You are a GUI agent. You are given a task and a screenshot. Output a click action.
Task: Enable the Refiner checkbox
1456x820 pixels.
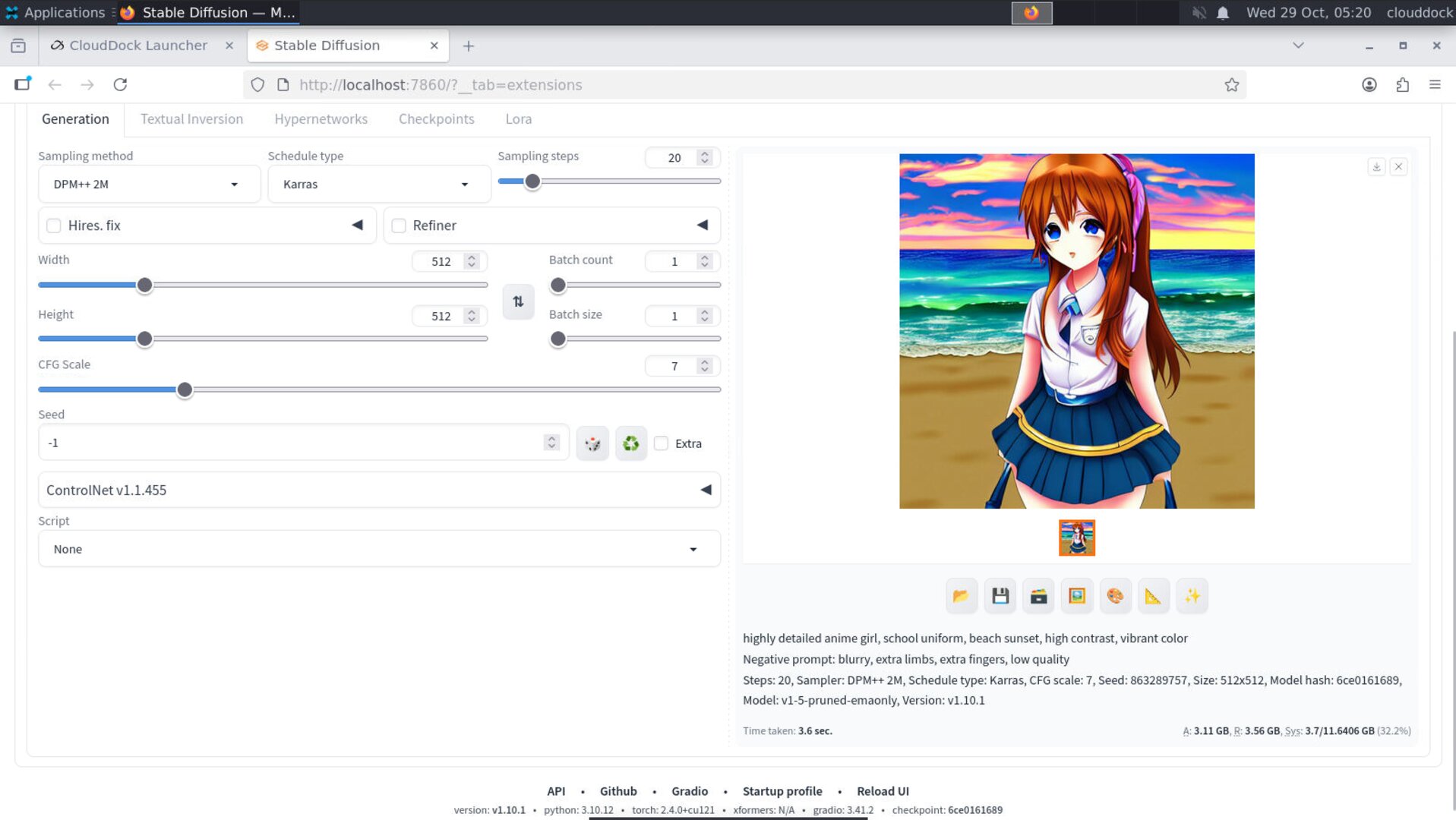tap(399, 225)
